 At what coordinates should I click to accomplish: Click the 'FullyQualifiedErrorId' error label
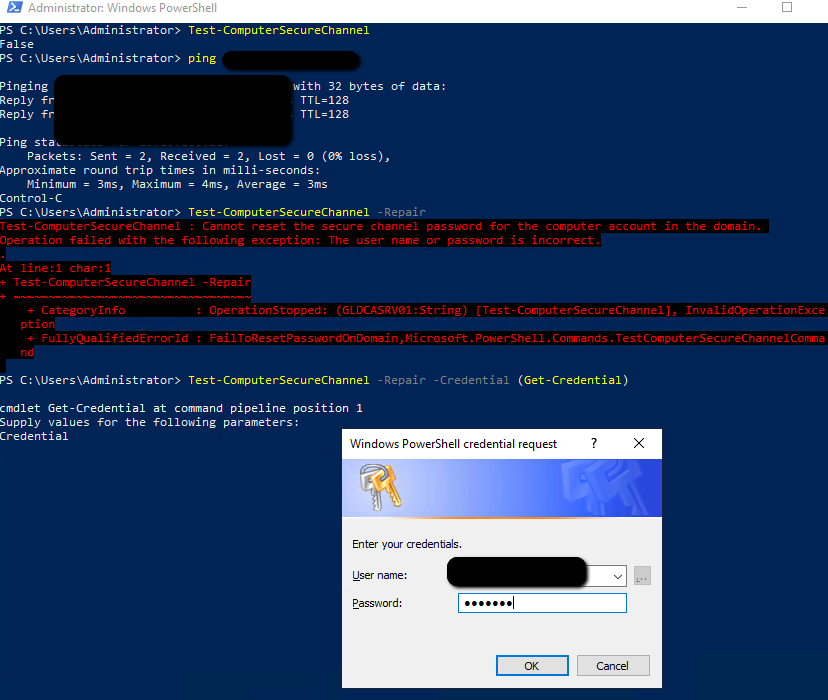[x=115, y=338]
